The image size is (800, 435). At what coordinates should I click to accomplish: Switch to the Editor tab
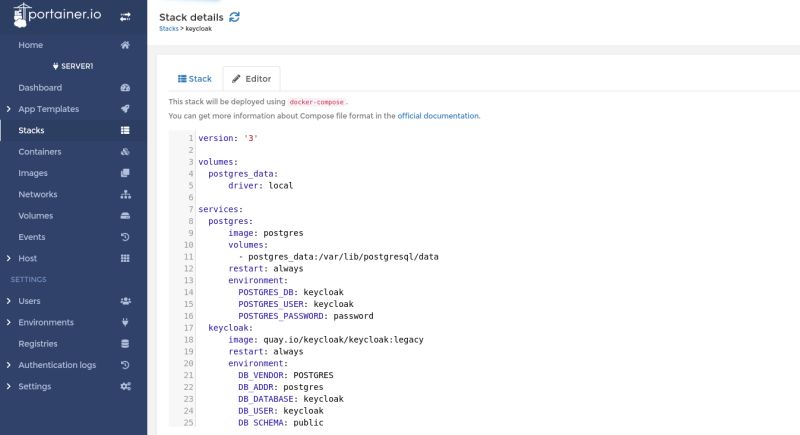click(x=252, y=79)
